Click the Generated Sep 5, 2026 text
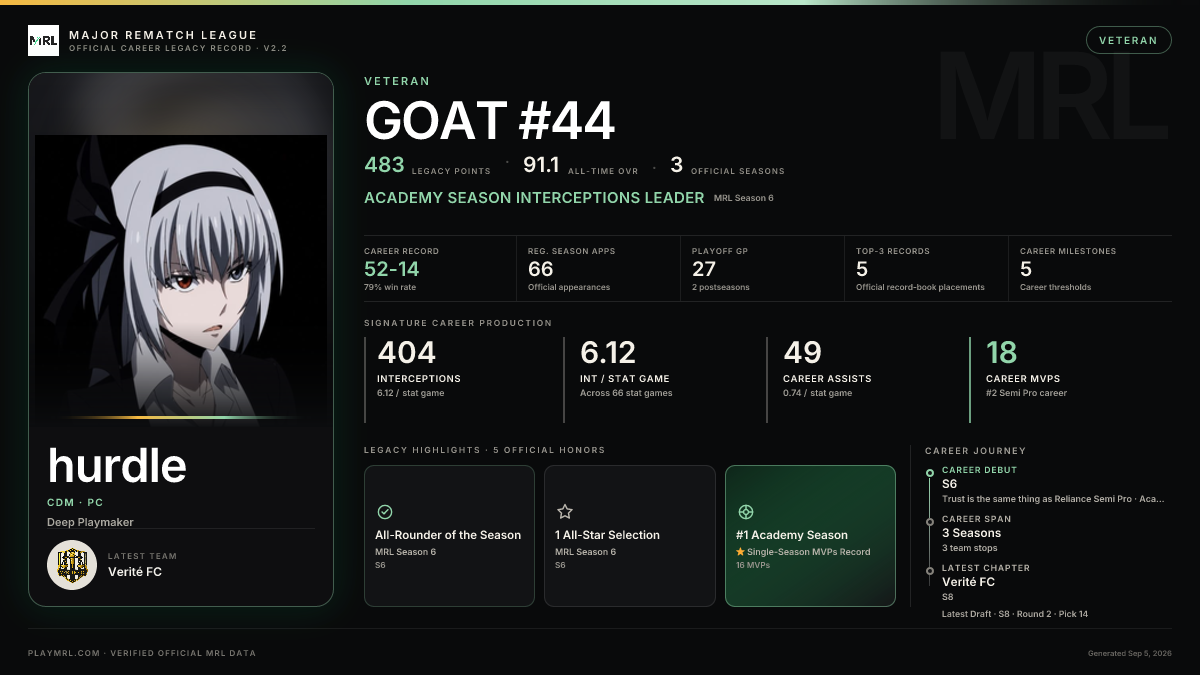1200x675 pixels. (1130, 653)
